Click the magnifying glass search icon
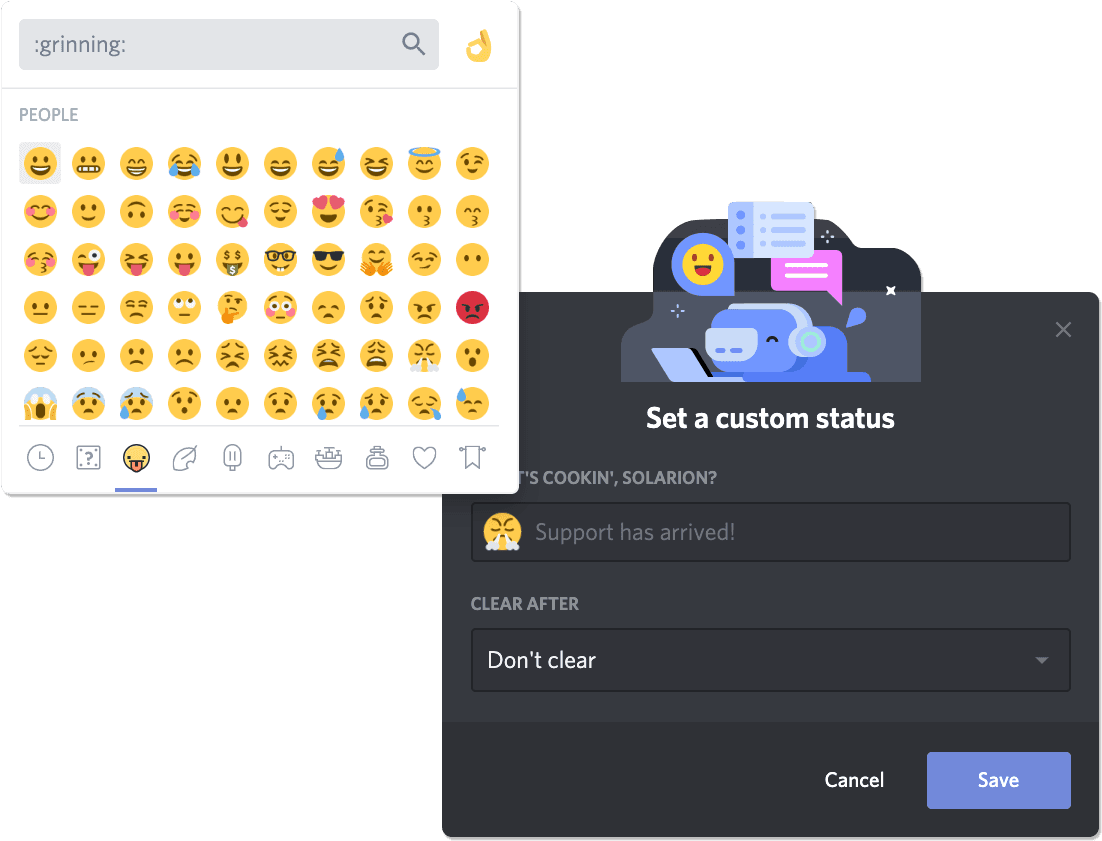The height and width of the screenshot is (841, 1102). [x=413, y=44]
